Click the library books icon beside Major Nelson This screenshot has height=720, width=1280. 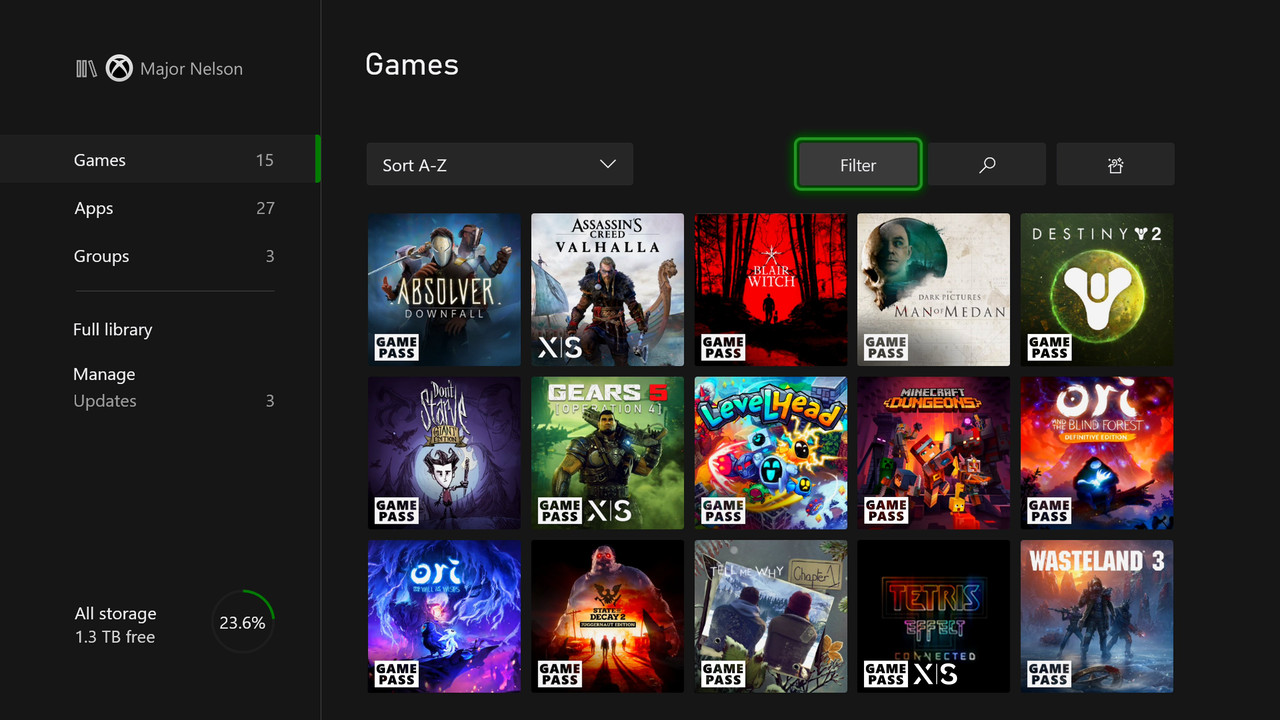click(86, 69)
